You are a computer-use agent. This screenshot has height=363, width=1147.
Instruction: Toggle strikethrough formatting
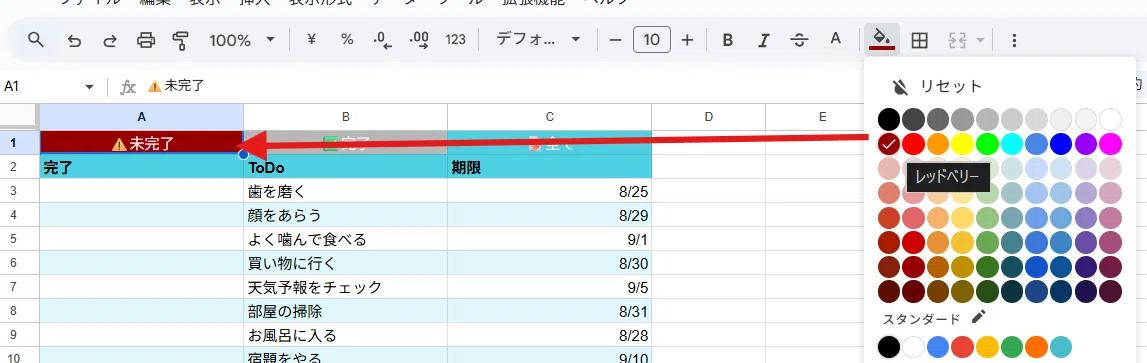point(800,40)
